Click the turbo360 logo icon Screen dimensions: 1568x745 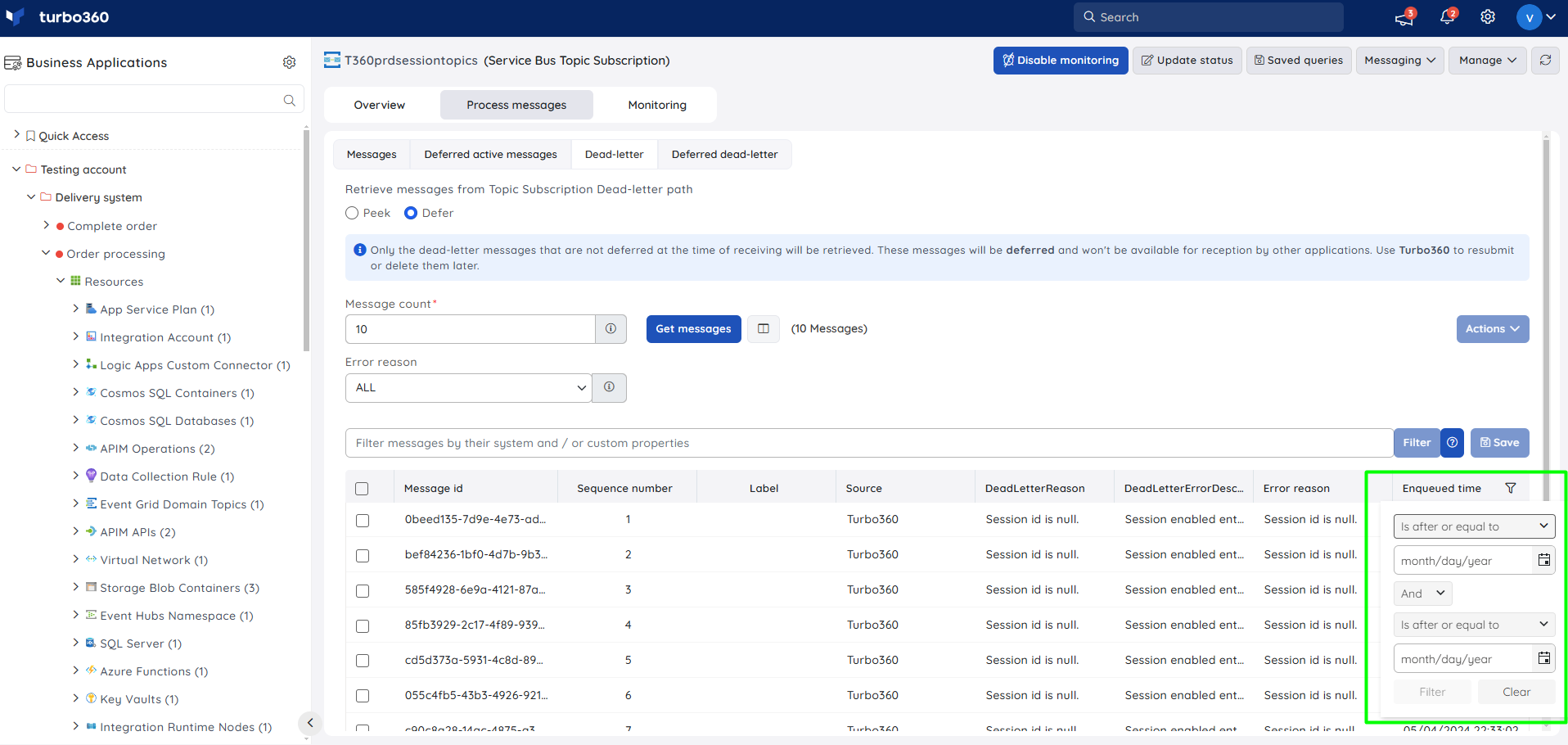(x=16, y=17)
